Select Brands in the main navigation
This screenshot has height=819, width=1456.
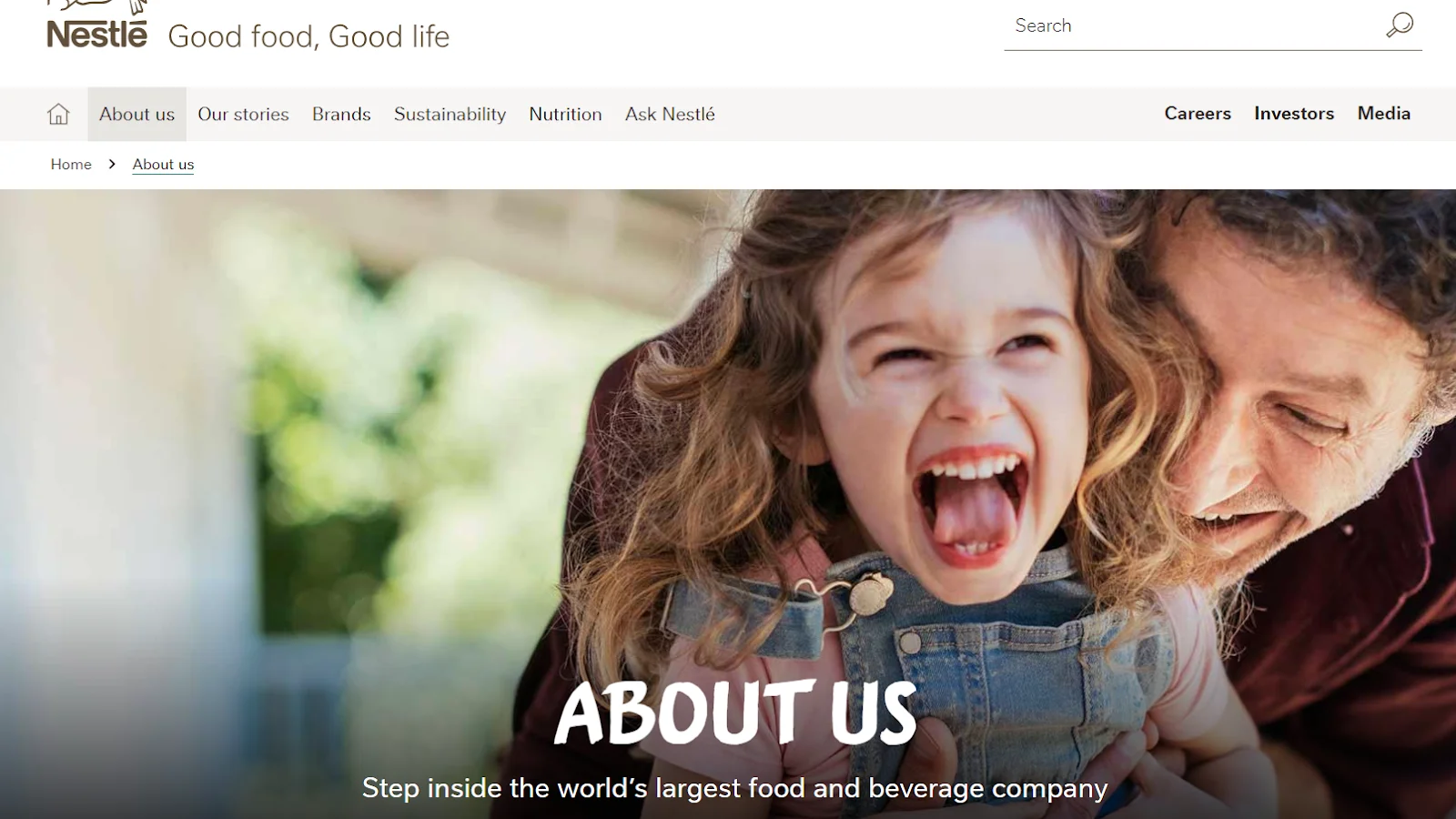click(341, 114)
